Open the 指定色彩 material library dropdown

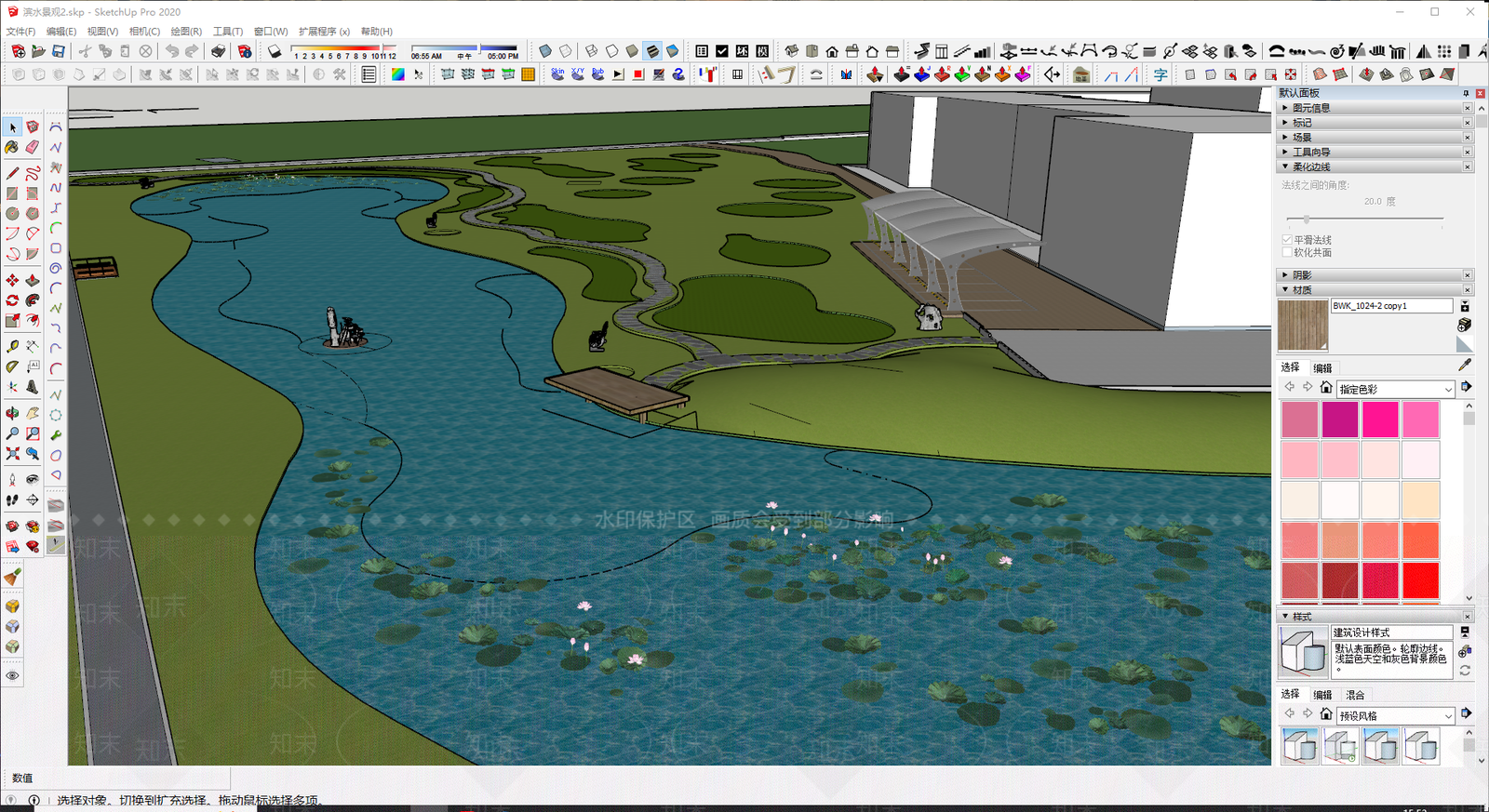coord(1395,389)
